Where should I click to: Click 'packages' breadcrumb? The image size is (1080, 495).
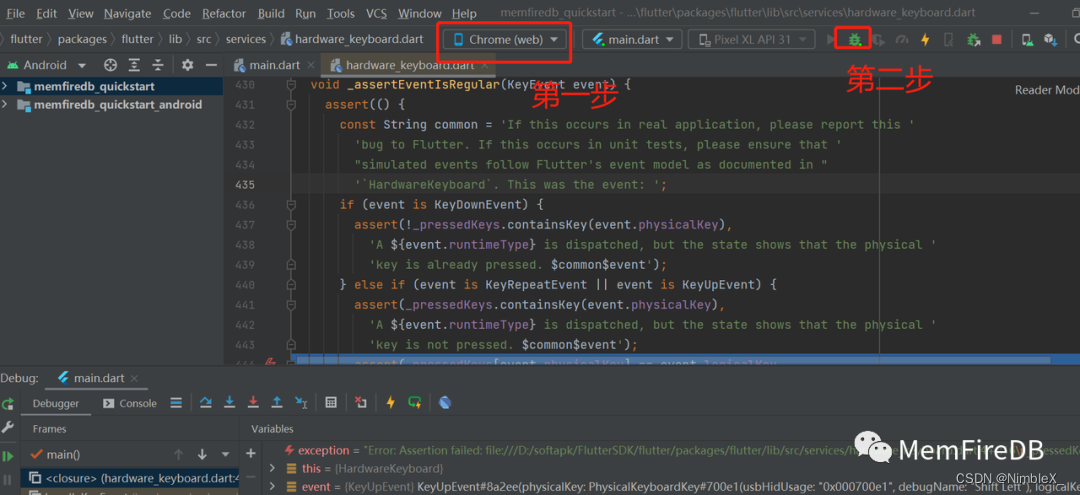(82, 39)
